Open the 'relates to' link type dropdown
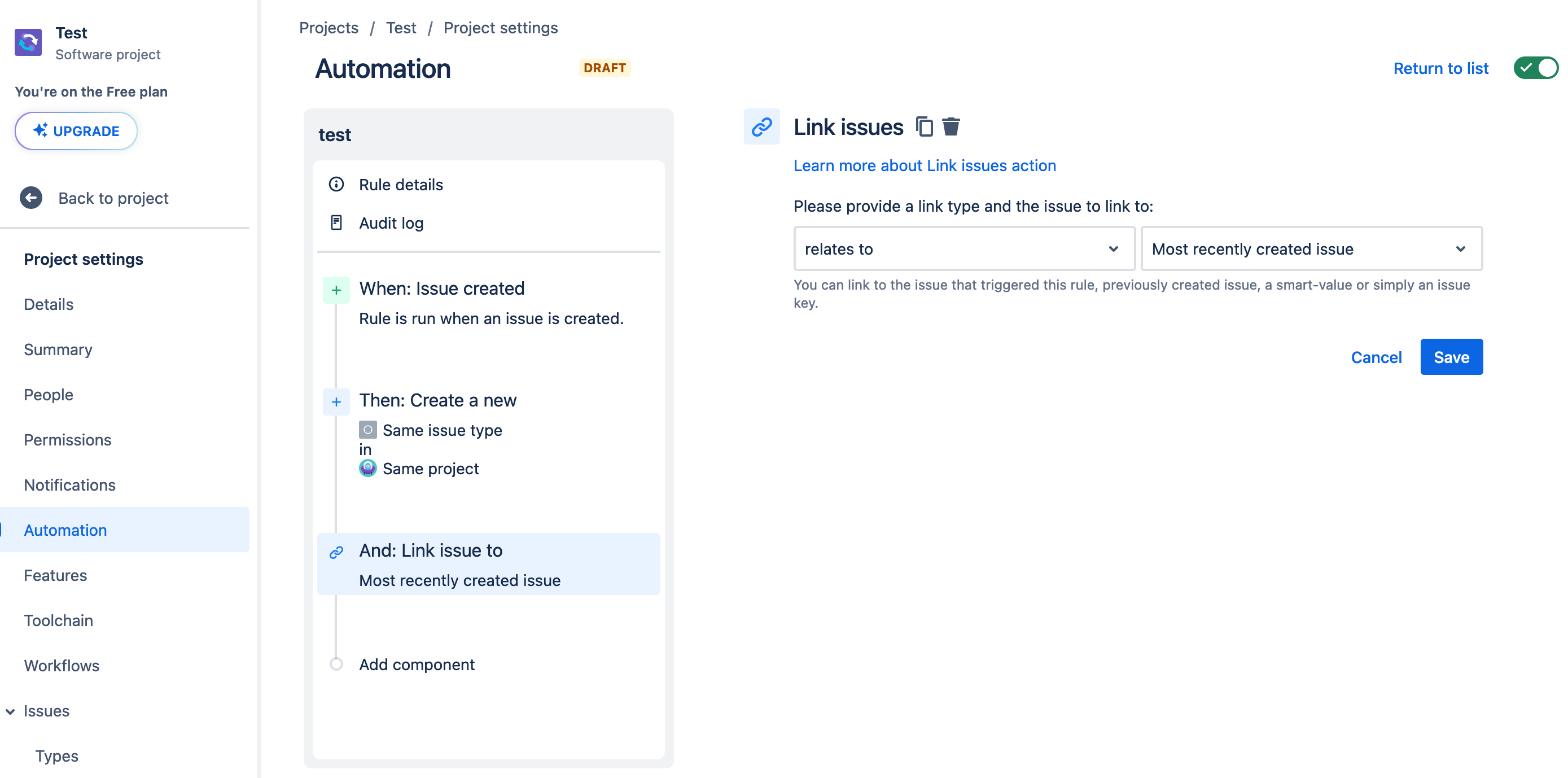Image resolution: width=1568 pixels, height=778 pixels. (x=963, y=249)
